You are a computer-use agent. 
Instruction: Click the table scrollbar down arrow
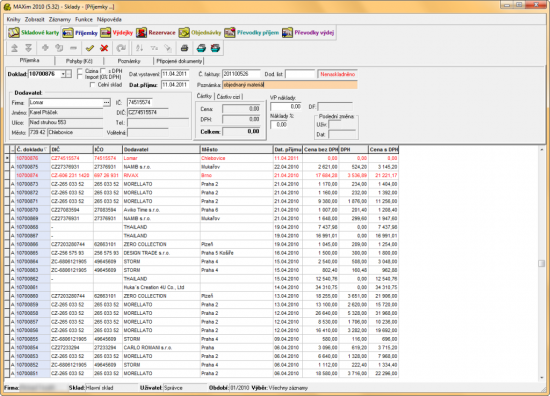click(x=542, y=377)
